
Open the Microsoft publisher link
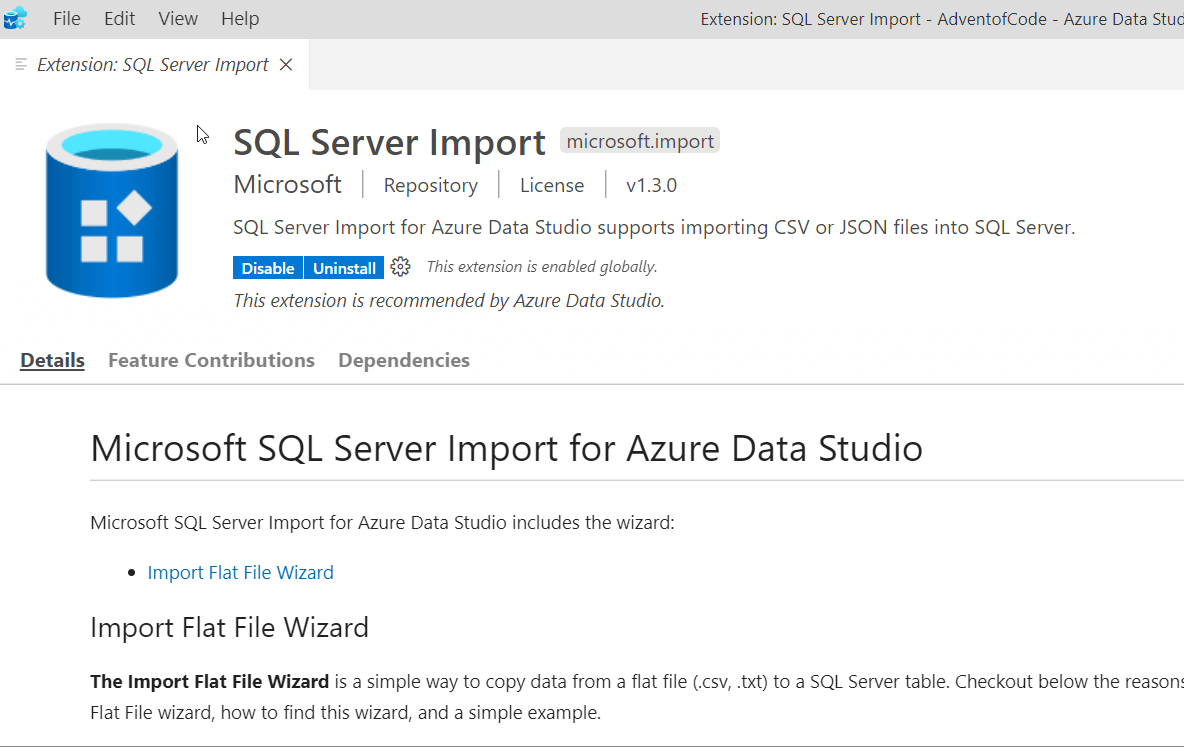287,185
